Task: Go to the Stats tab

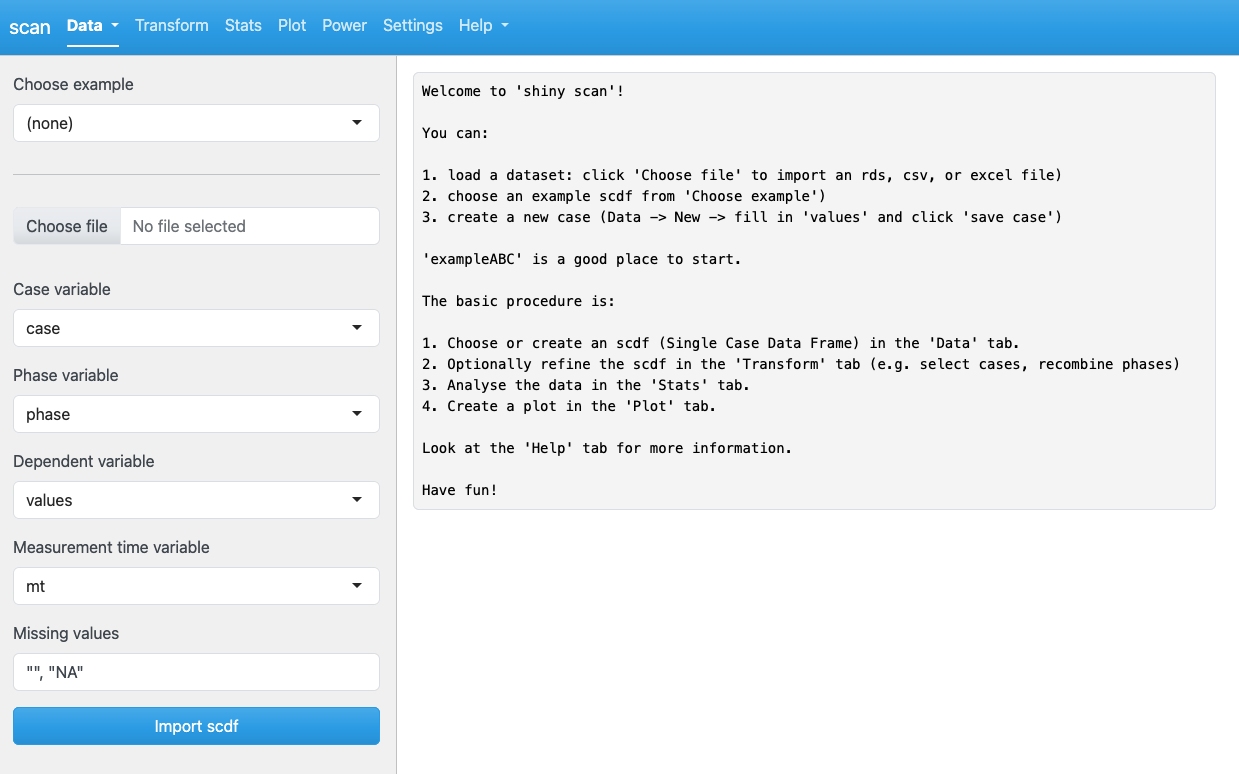Action: (243, 26)
